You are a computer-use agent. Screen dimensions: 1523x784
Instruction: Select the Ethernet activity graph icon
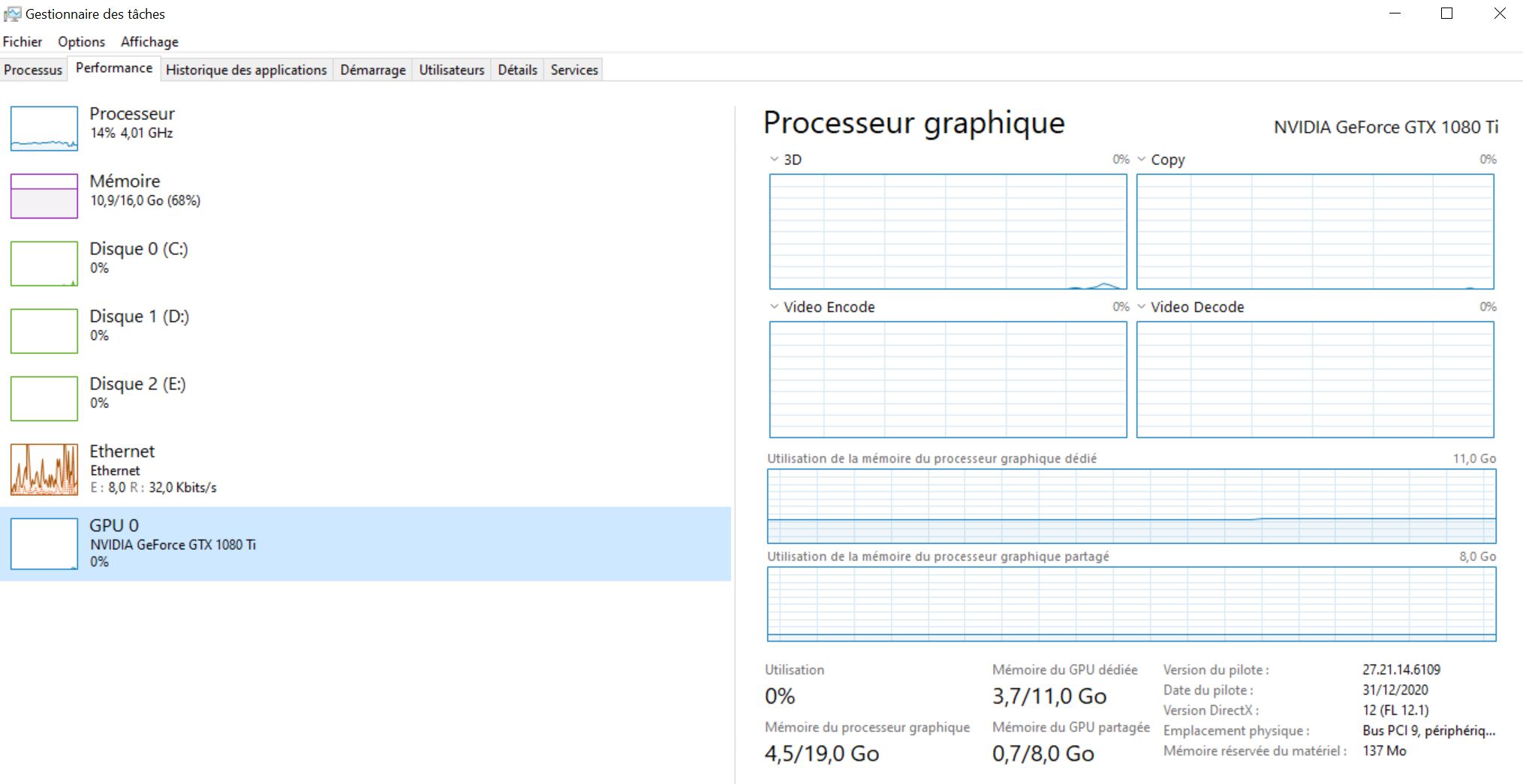44,470
